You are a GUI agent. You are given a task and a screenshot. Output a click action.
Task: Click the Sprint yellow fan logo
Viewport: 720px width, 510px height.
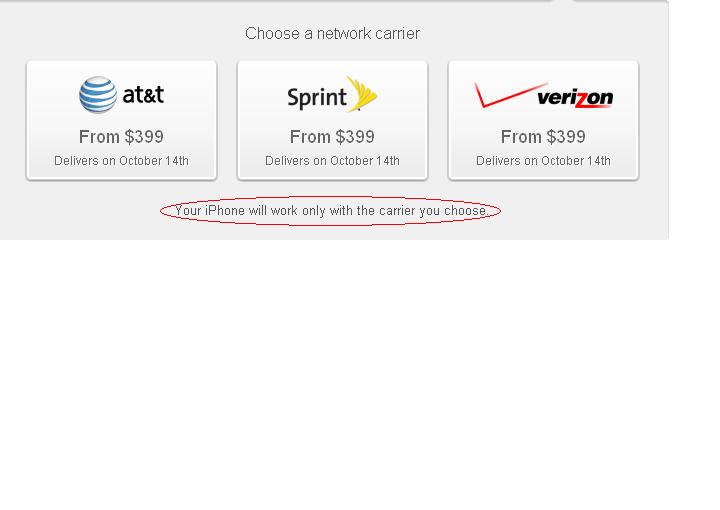(362, 94)
